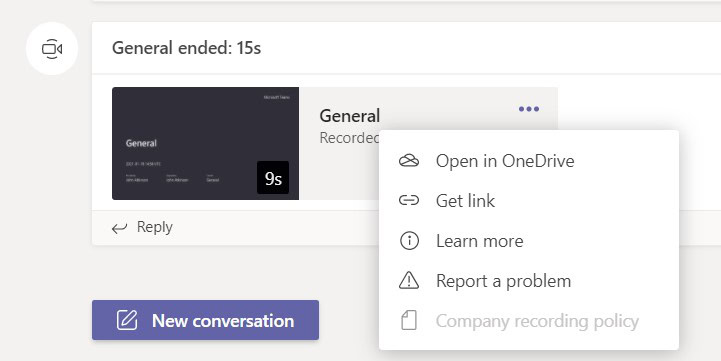721x361 pixels.
Task: Click the 'Recorded' subtitle text
Action: (349, 138)
